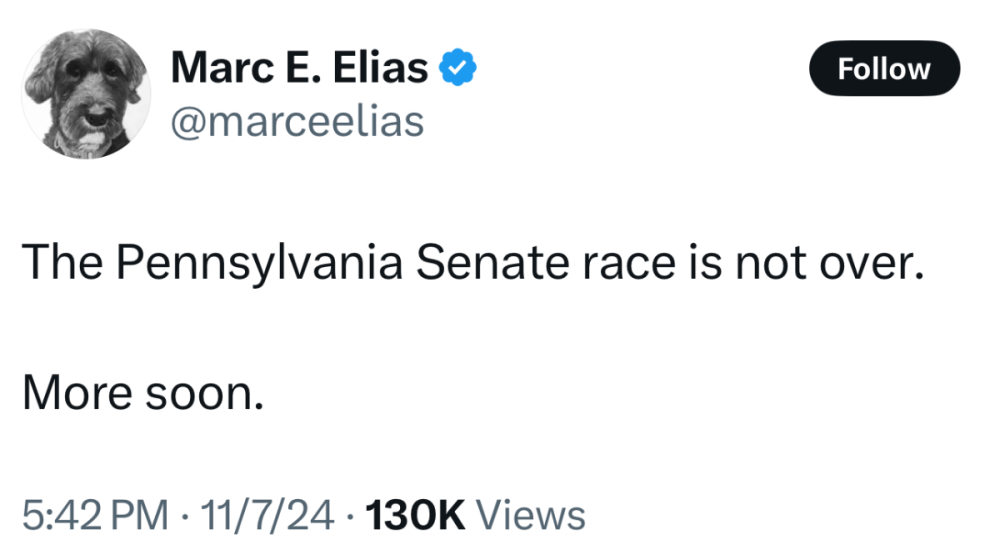Click the word "The" starting the tweet
Image resolution: width=1000 pixels, height=555 pixels.
[62, 264]
